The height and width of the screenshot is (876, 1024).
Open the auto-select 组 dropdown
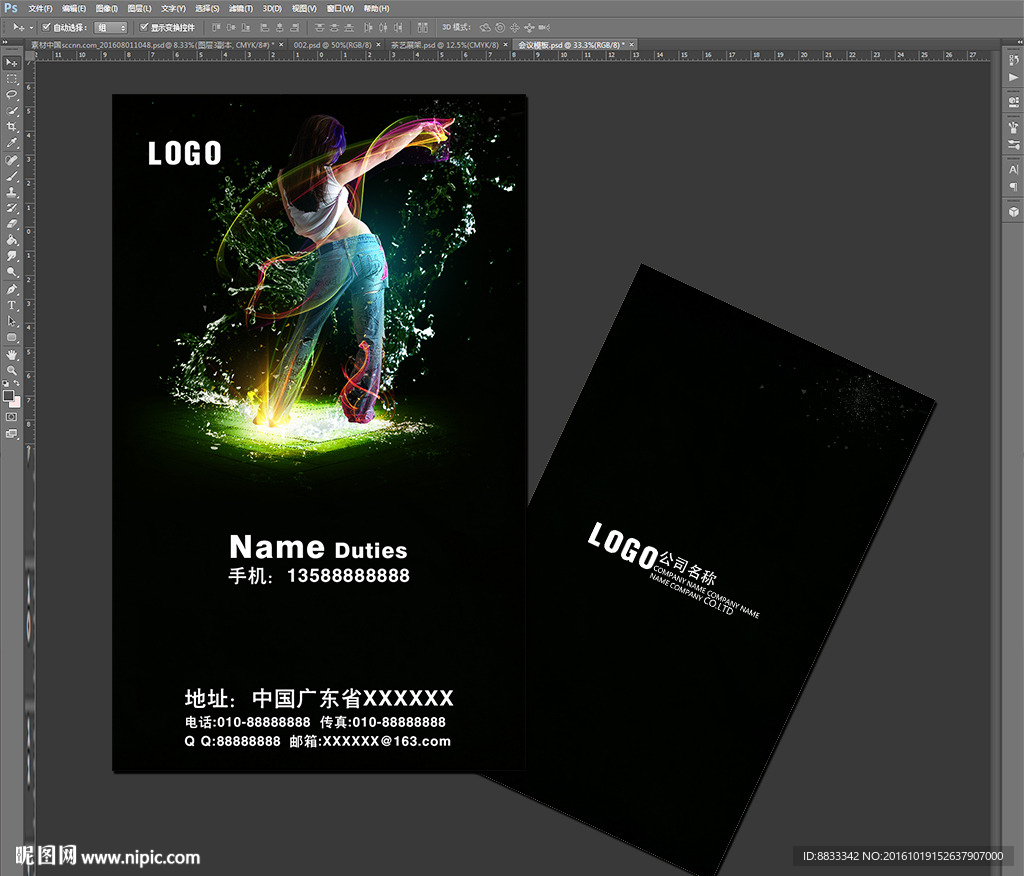click(x=110, y=27)
